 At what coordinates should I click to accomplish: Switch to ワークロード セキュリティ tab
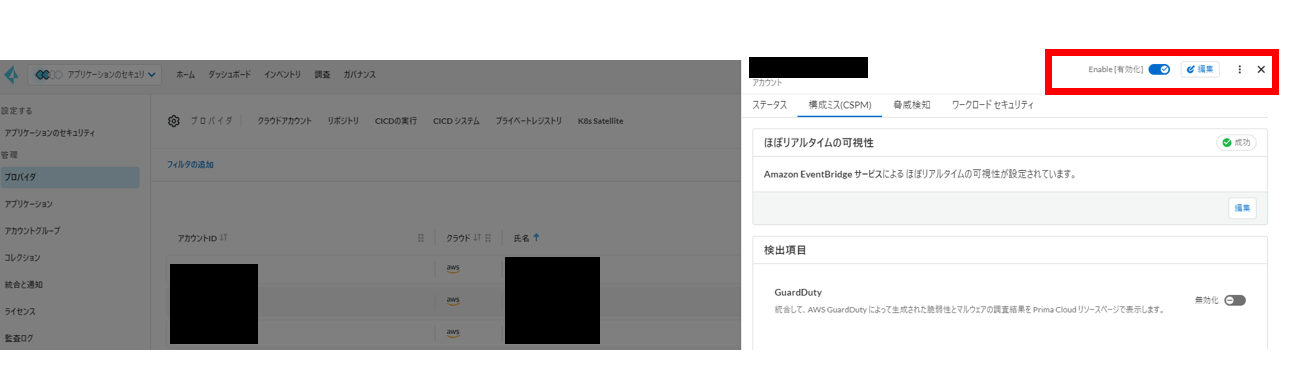pyautogui.click(x=993, y=104)
